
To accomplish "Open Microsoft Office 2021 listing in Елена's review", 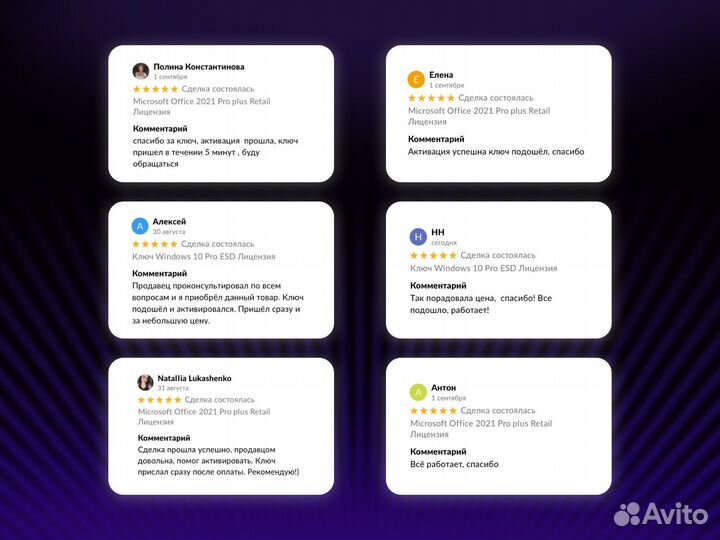I will click(479, 111).
